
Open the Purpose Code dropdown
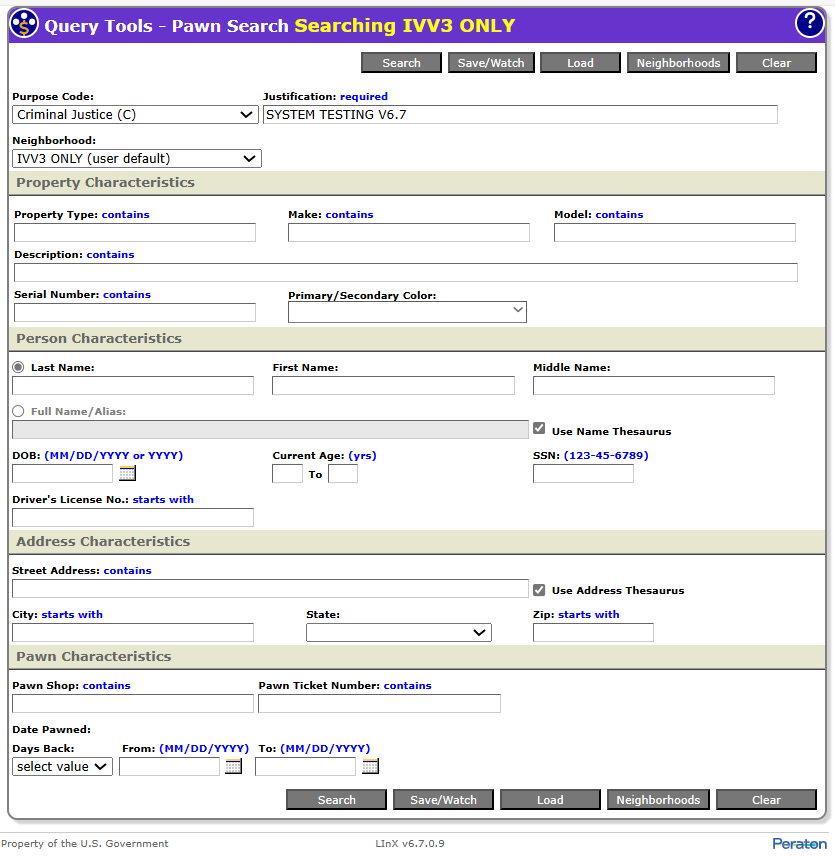tap(135, 115)
